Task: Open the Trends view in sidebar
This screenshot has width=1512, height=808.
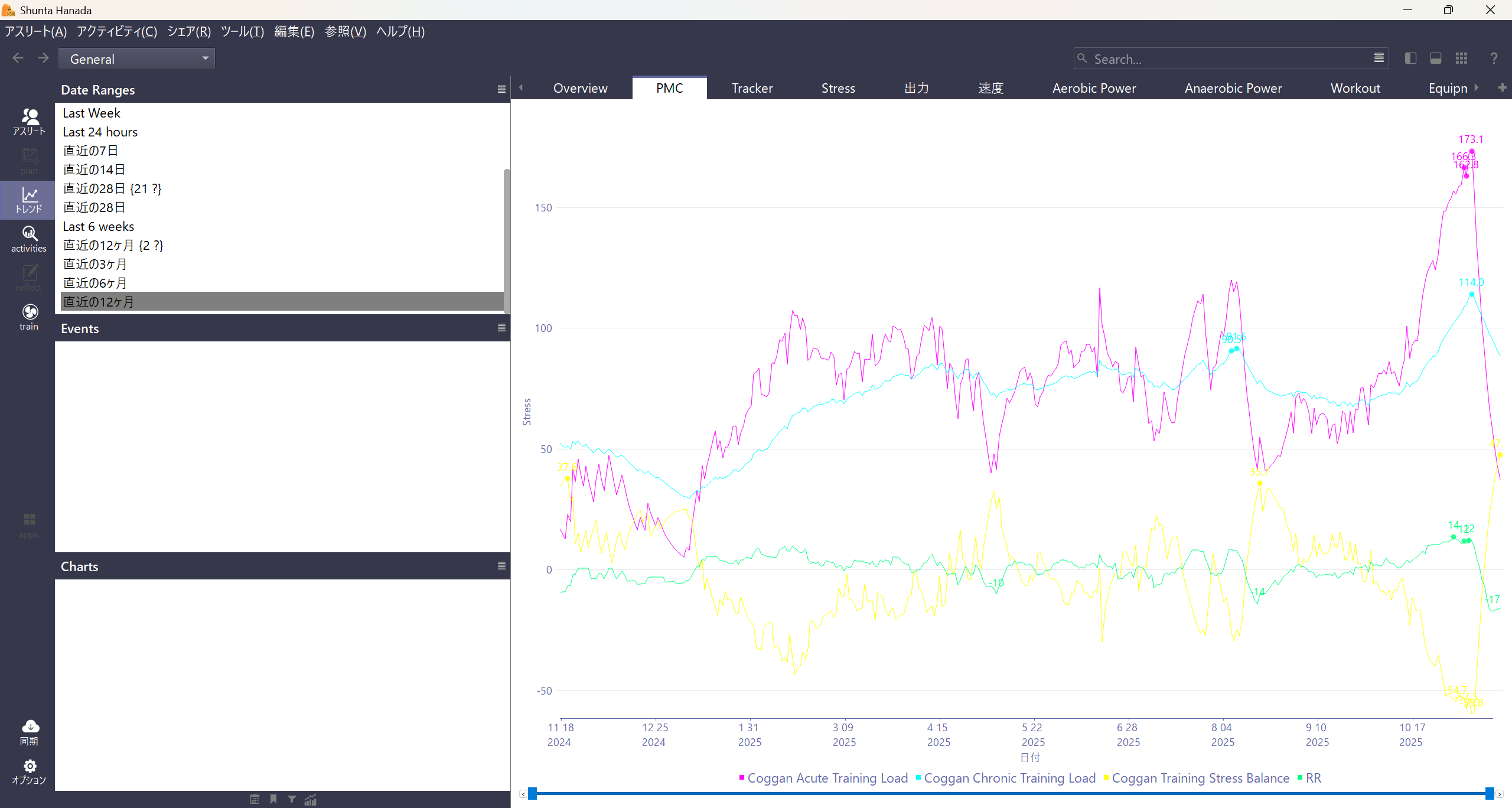Action: pyautogui.click(x=28, y=200)
